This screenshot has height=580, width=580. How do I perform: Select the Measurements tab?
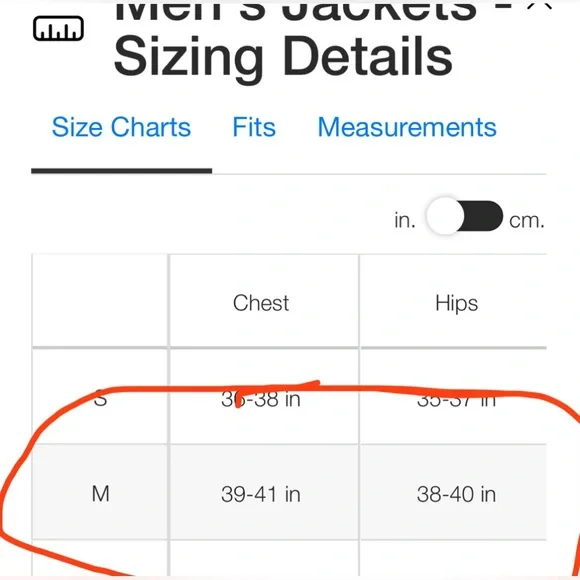tap(407, 127)
